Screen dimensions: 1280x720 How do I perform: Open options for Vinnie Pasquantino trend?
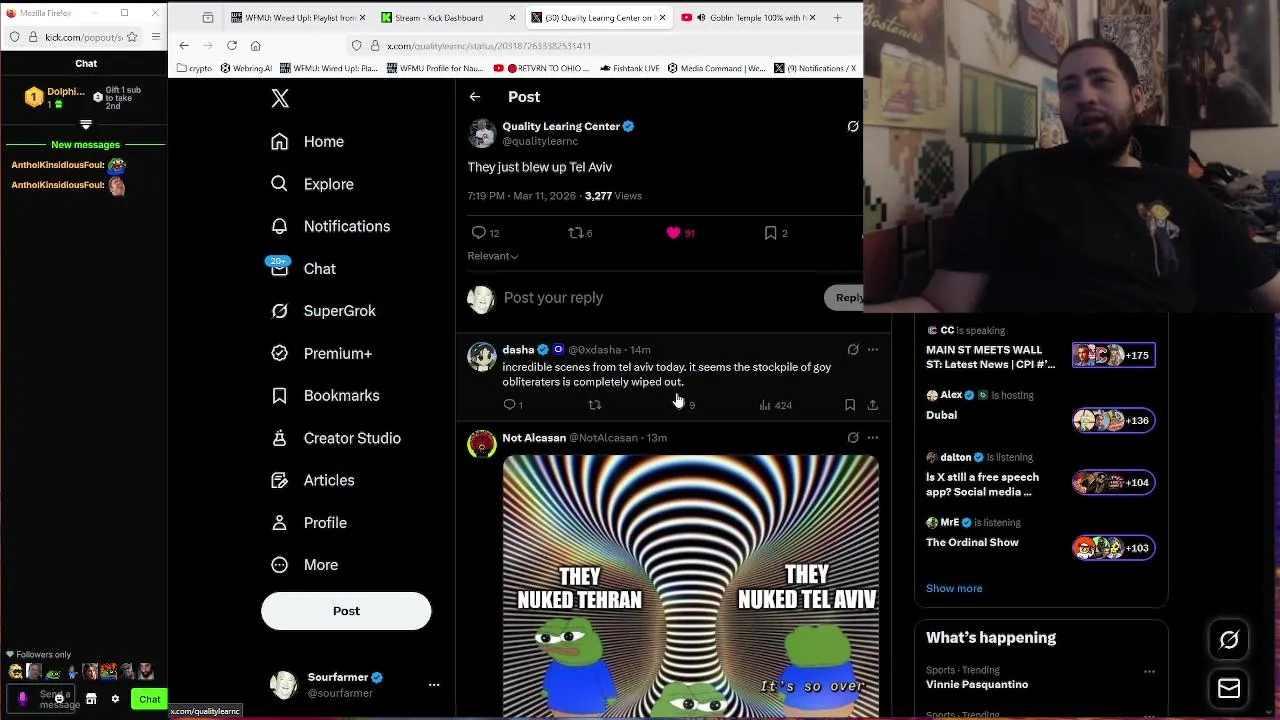1149,672
